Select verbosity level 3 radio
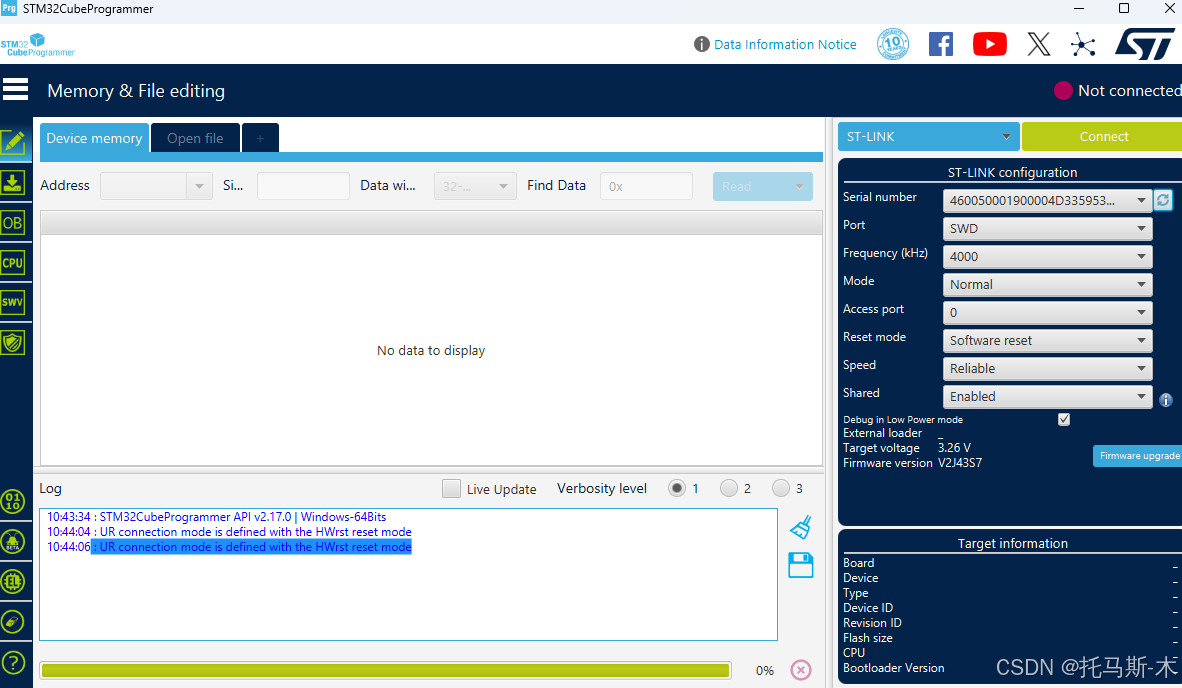 [781, 488]
